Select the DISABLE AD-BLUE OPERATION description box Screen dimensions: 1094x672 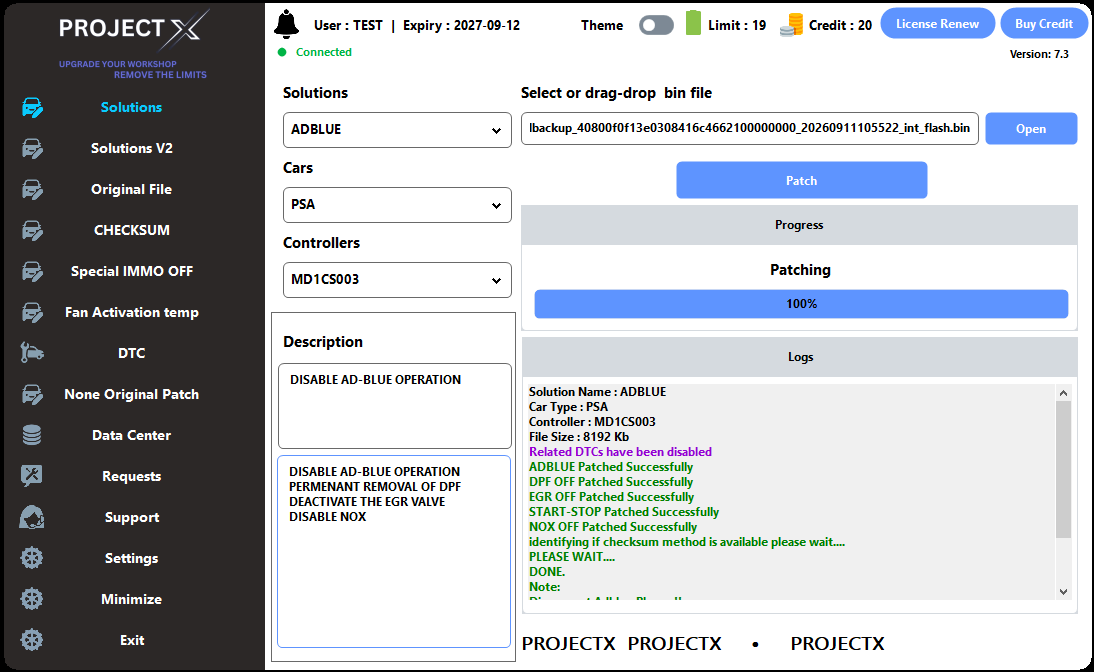click(395, 405)
